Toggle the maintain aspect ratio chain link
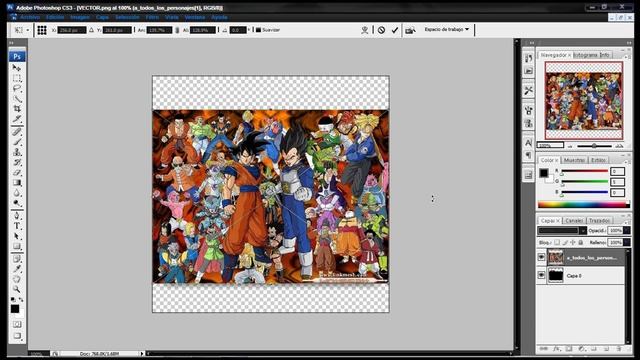This screenshot has height=360, width=640. point(177,30)
